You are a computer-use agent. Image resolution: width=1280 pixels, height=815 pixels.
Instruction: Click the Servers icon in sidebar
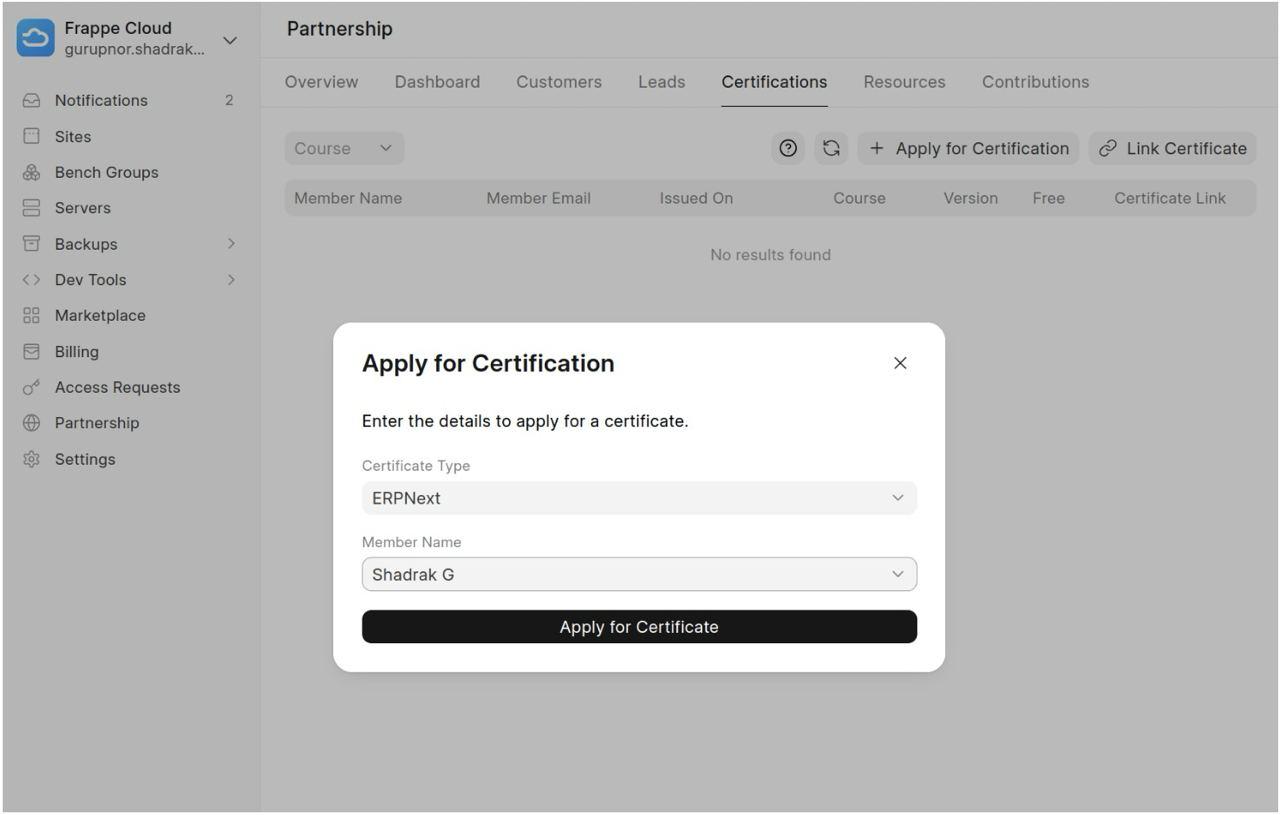32,208
